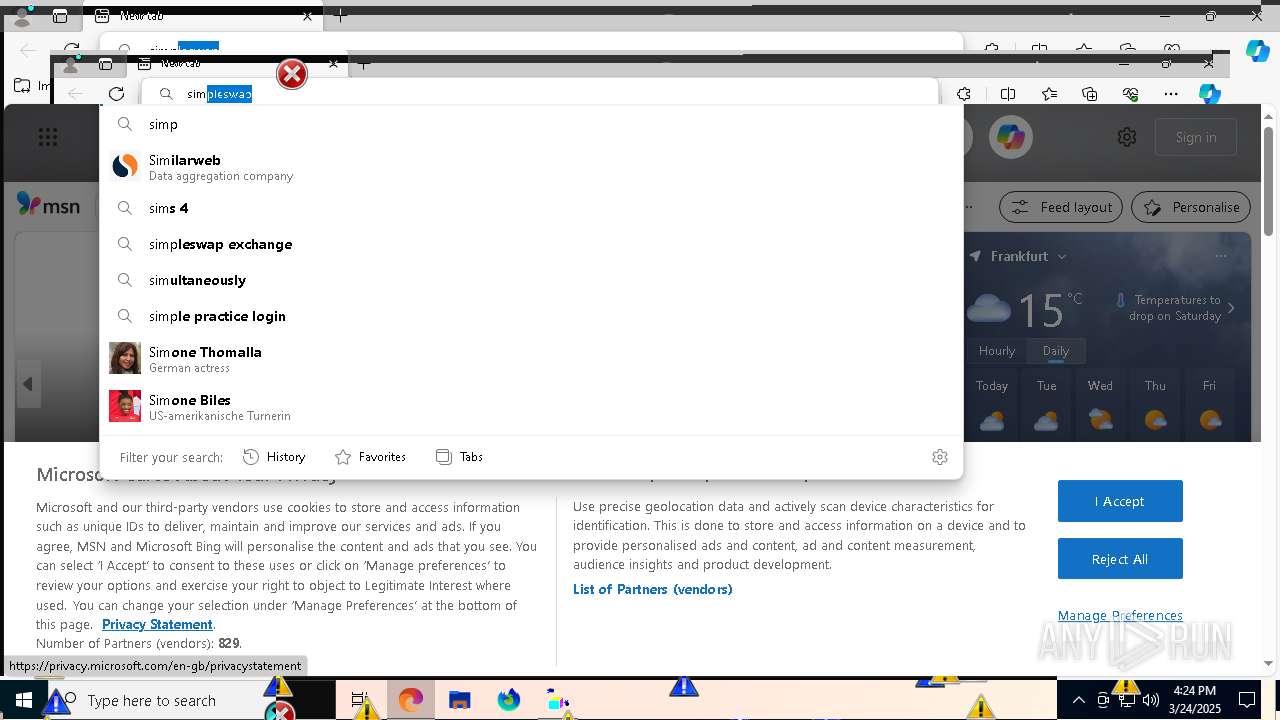
Task: Open Manage Preferences link
Action: (x=1120, y=615)
